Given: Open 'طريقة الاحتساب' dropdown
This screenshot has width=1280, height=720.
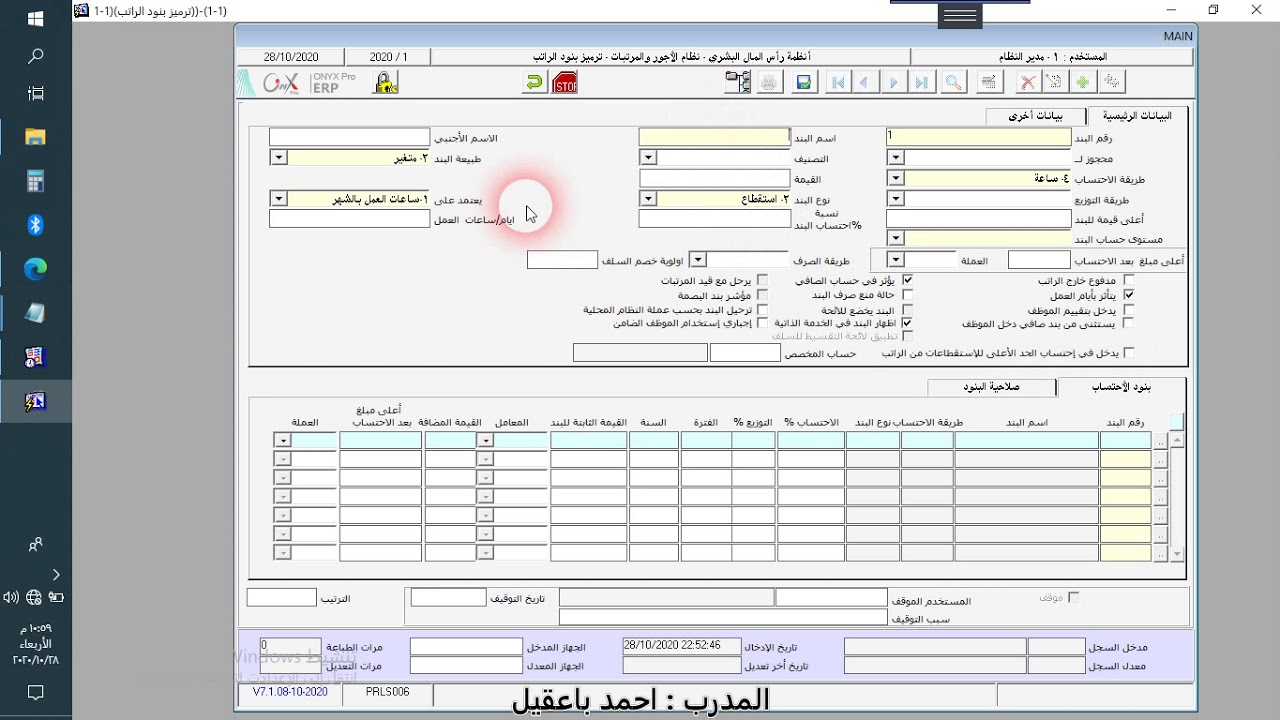Looking at the screenshot, I should [896, 178].
